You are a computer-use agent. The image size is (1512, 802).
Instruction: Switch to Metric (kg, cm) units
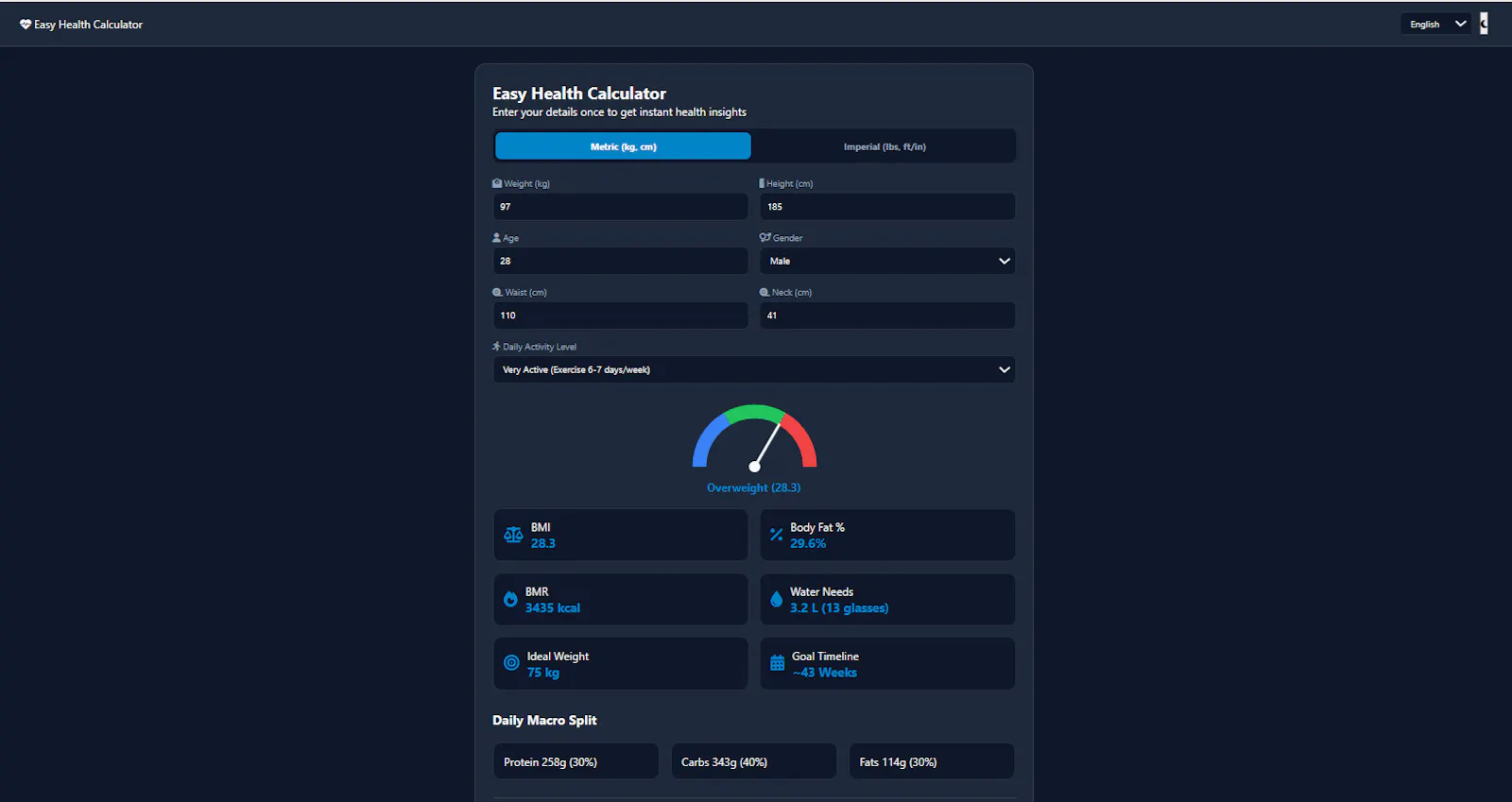pos(623,146)
